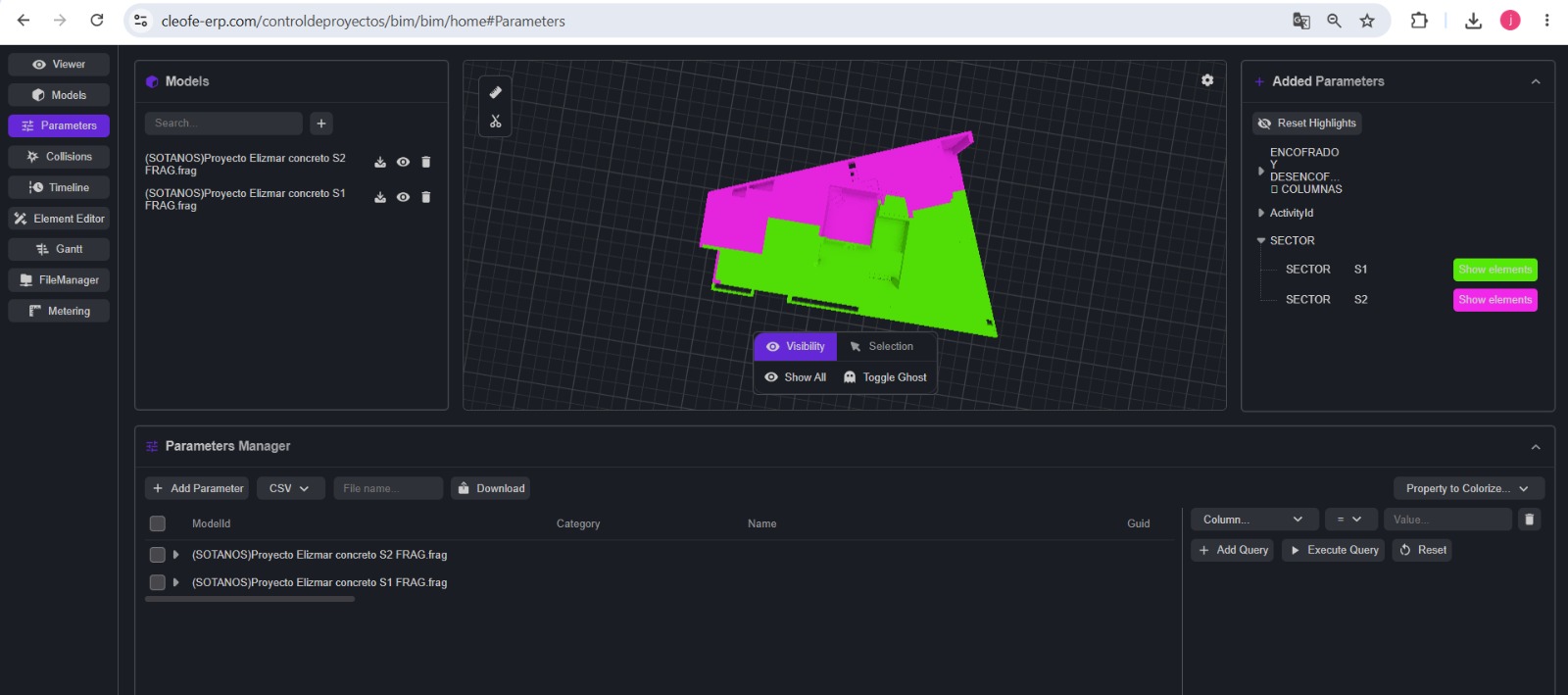The height and width of the screenshot is (695, 1568).
Task: Switch to the Selection tab in viewer
Action: [x=881, y=347]
